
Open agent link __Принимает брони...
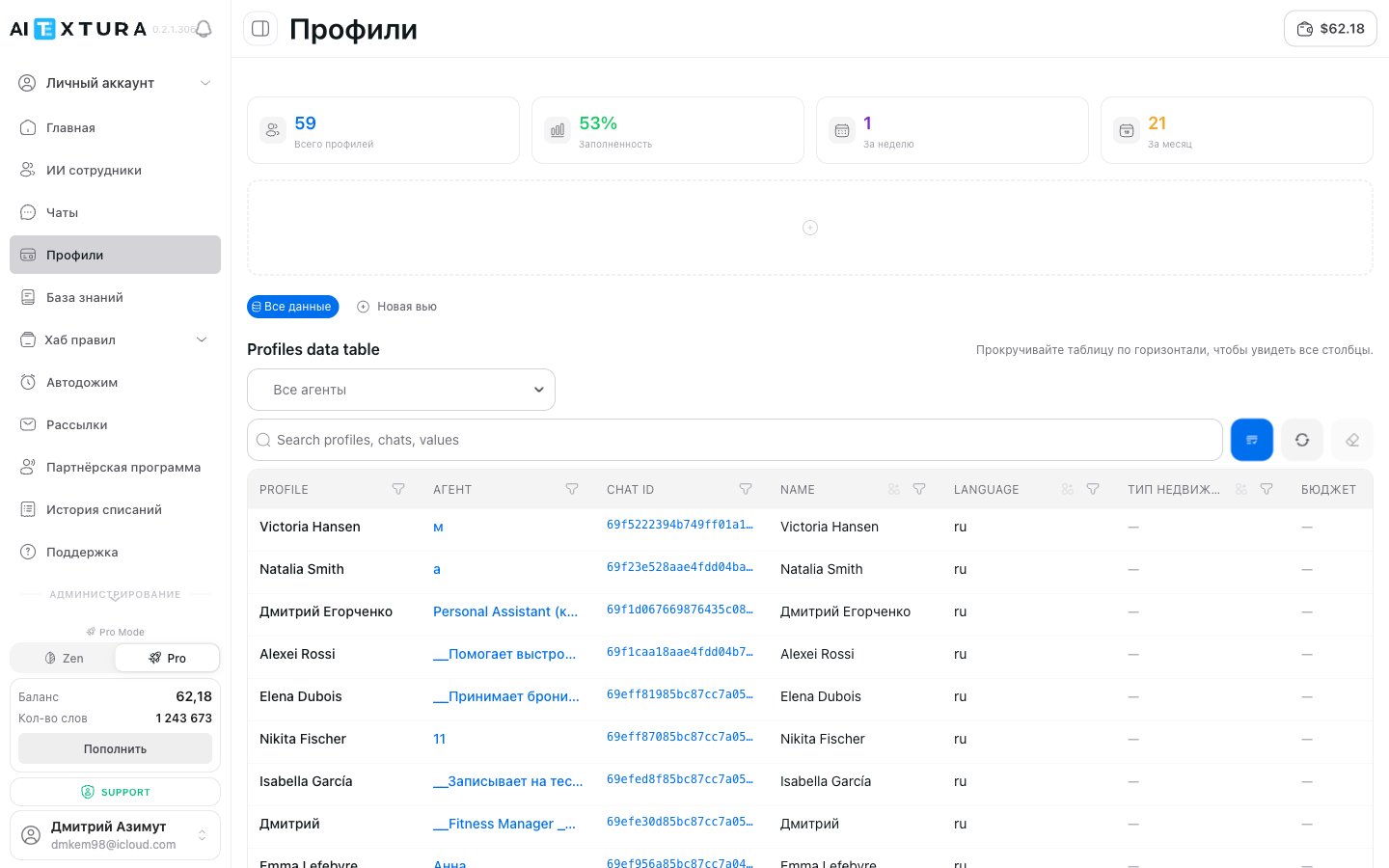506,696
